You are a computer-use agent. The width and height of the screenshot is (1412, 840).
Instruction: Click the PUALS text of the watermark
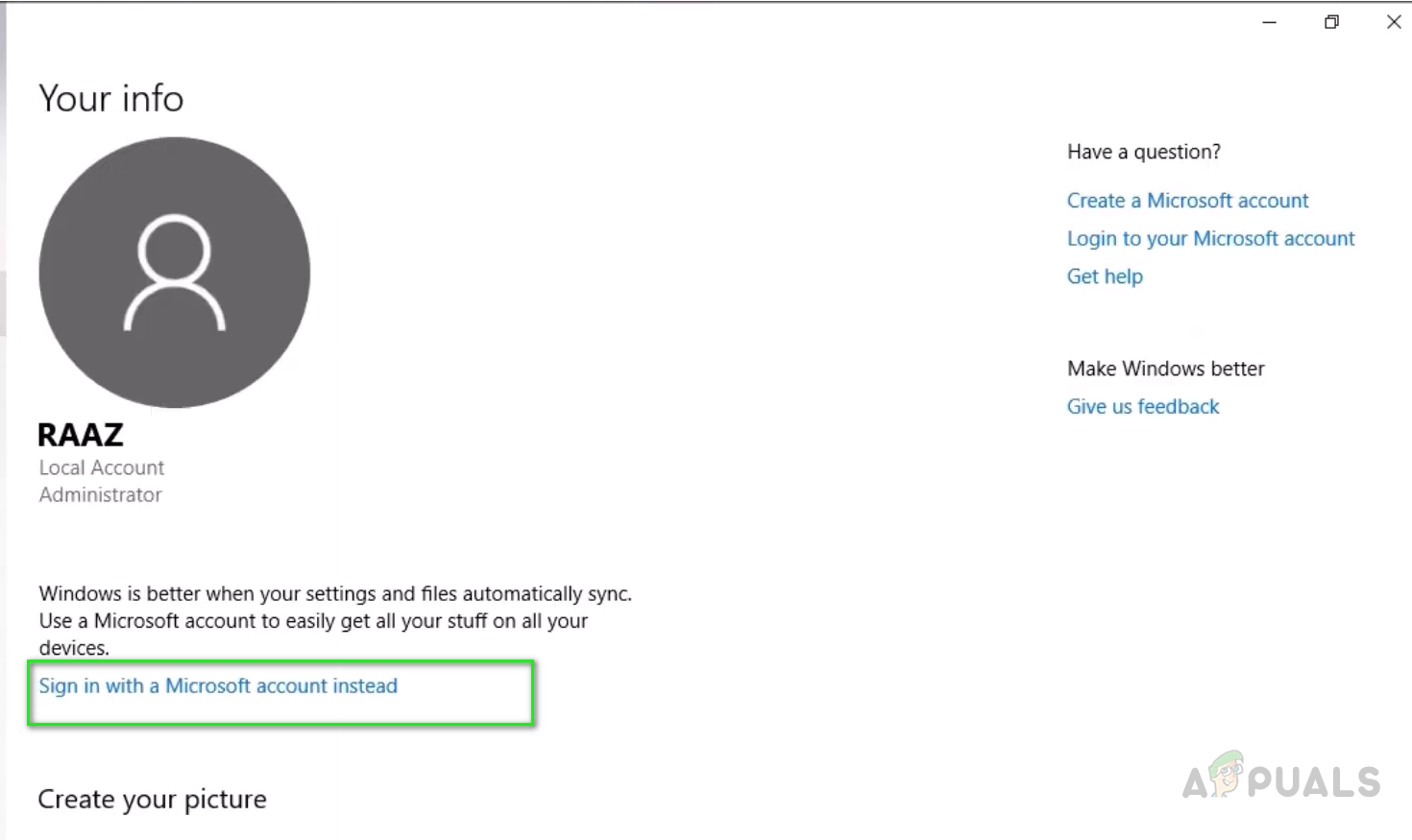pos(1314,782)
